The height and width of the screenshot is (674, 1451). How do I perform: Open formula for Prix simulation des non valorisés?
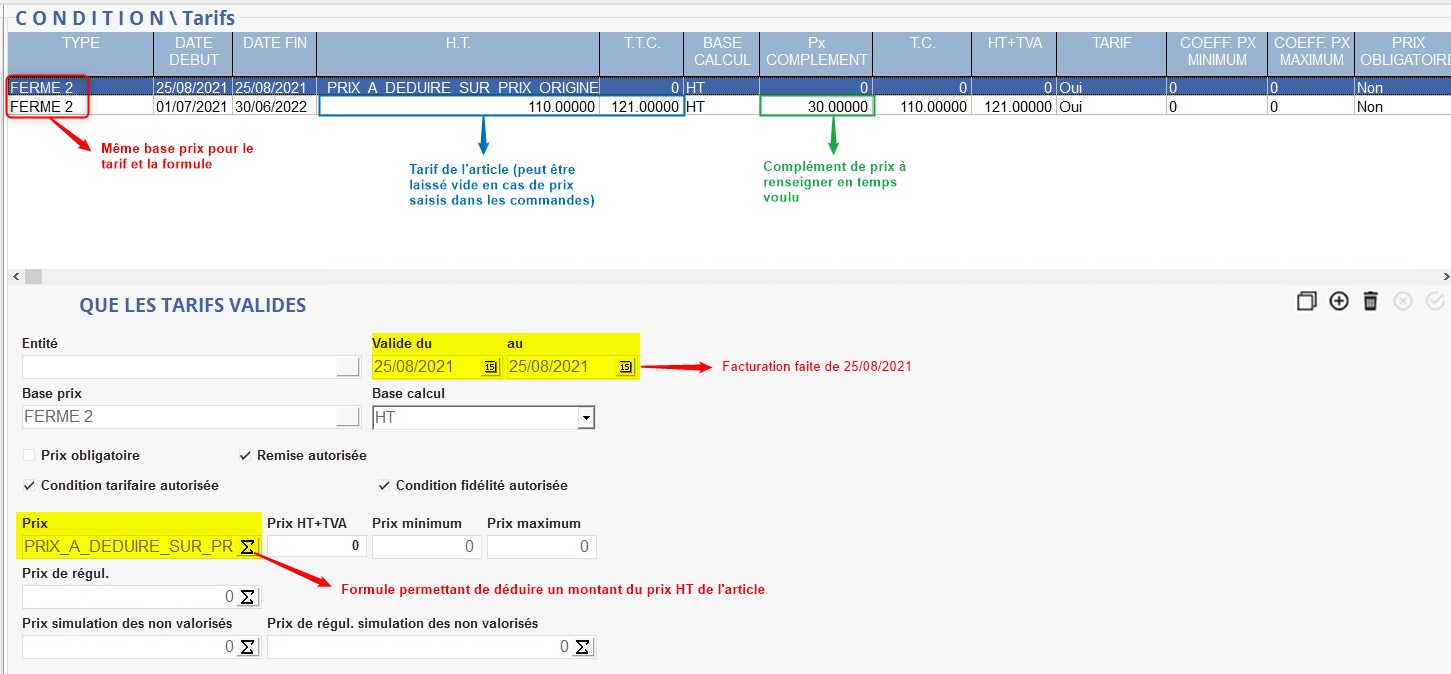(247, 647)
